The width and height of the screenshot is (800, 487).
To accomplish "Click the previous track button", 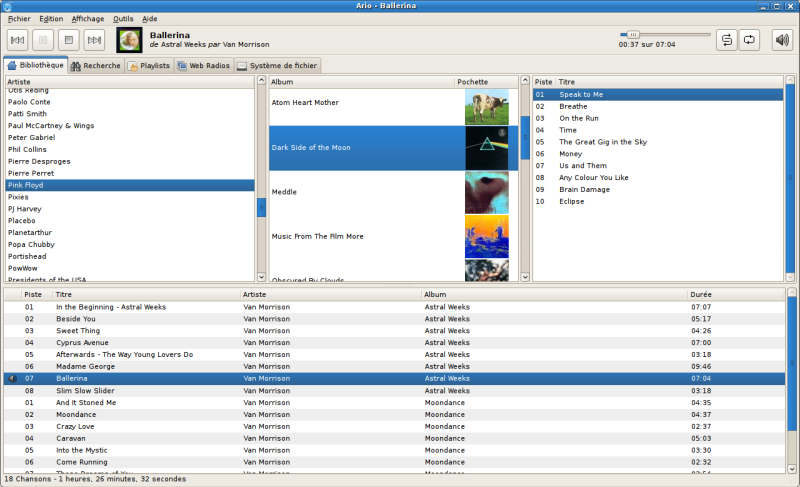I will coord(18,40).
